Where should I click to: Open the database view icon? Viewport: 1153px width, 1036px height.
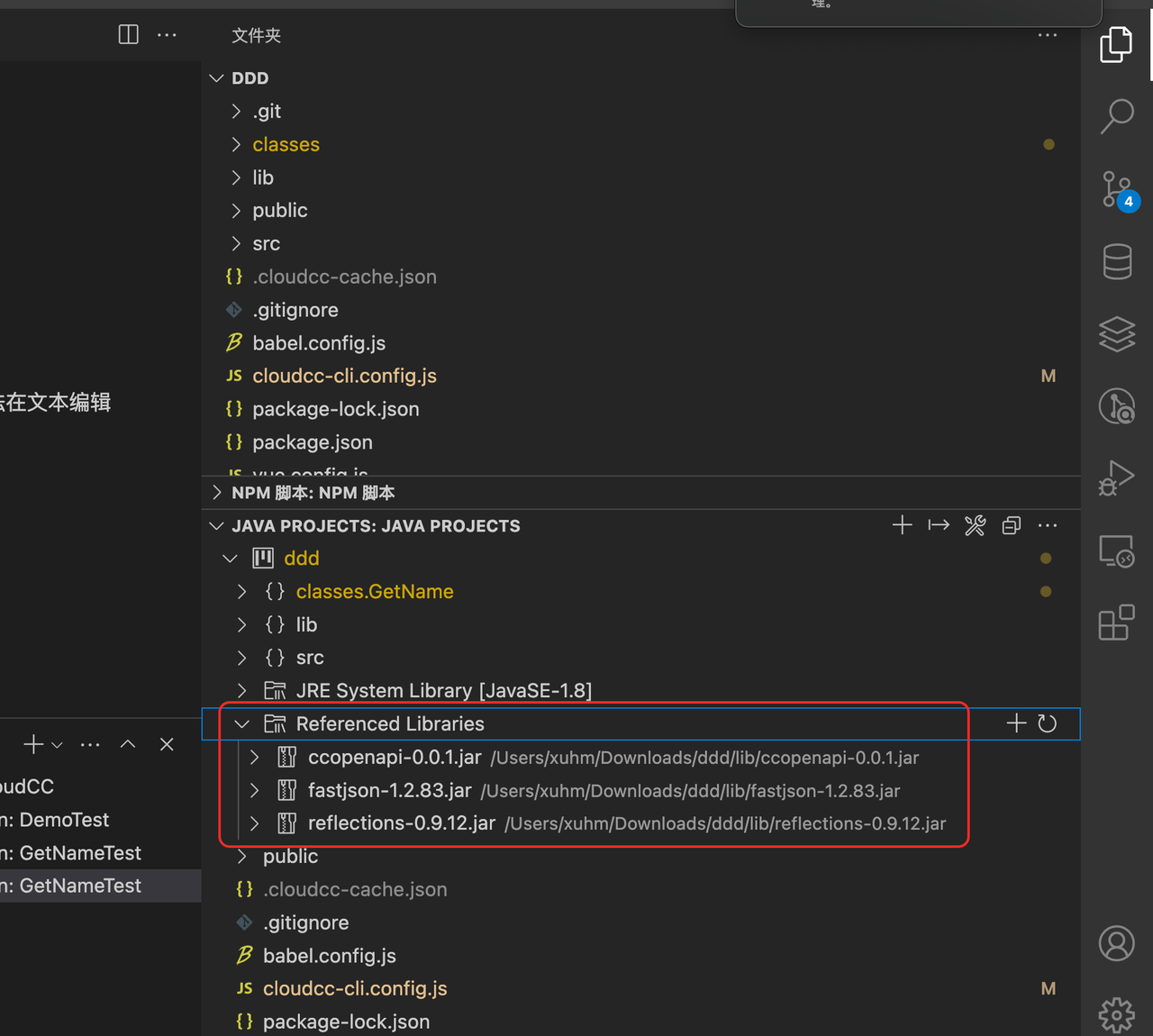click(x=1117, y=262)
